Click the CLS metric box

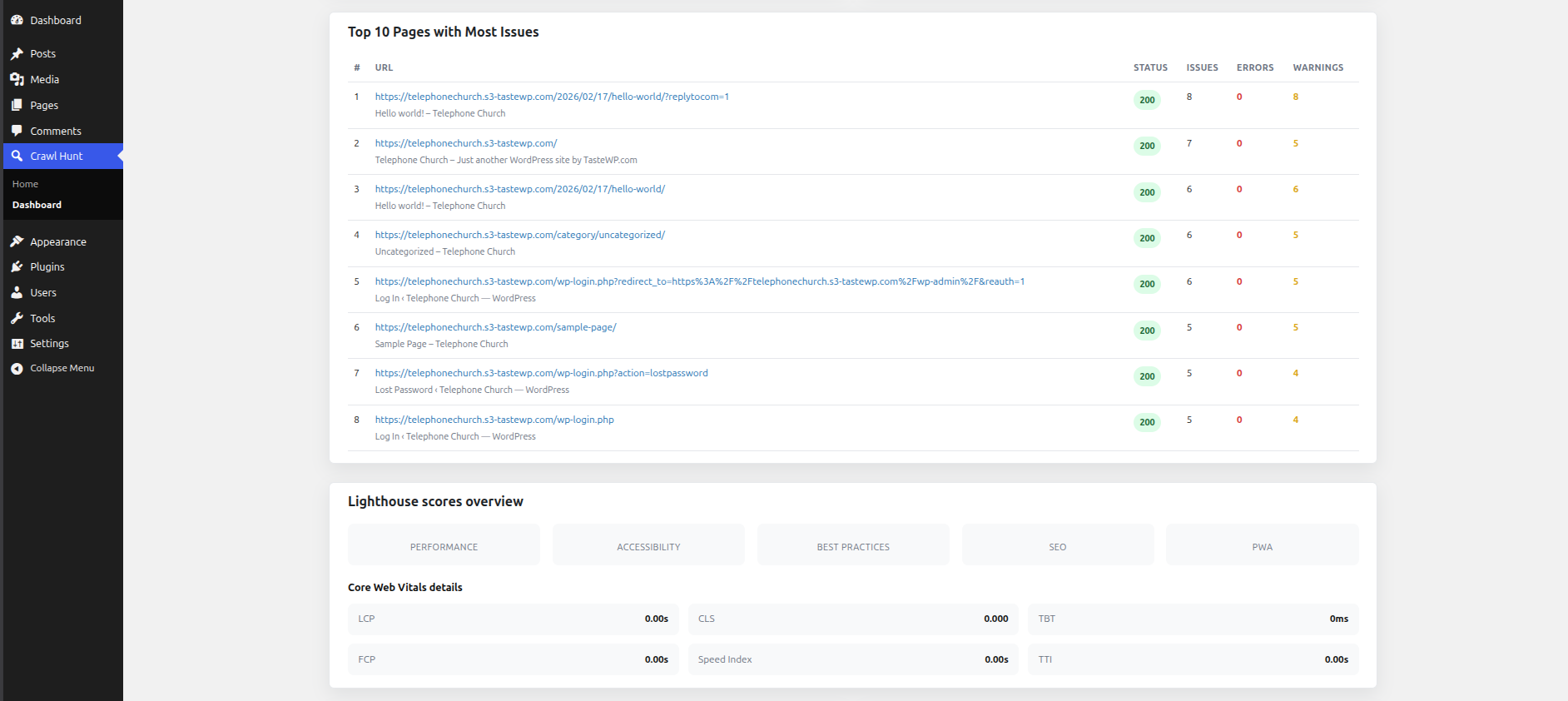853,619
